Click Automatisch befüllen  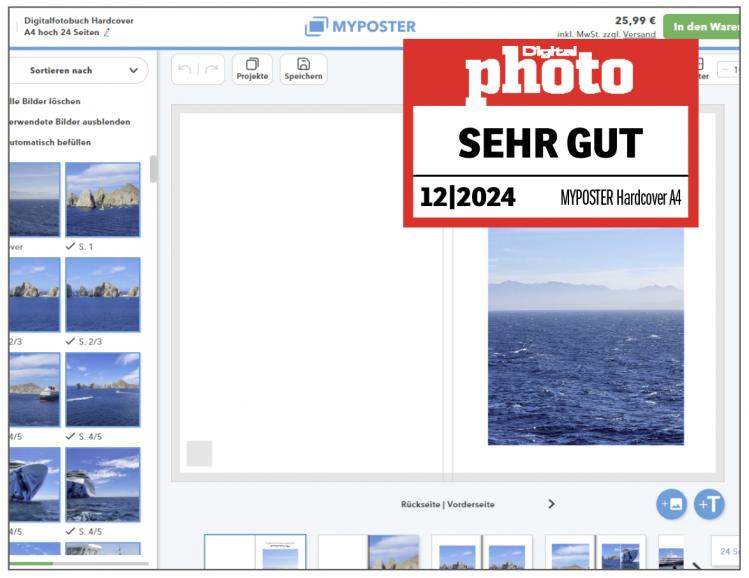[50, 142]
